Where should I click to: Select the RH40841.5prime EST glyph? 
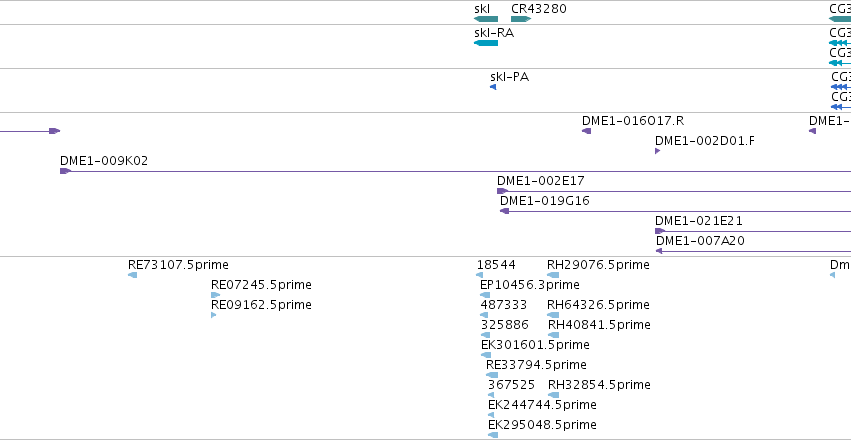554,335
